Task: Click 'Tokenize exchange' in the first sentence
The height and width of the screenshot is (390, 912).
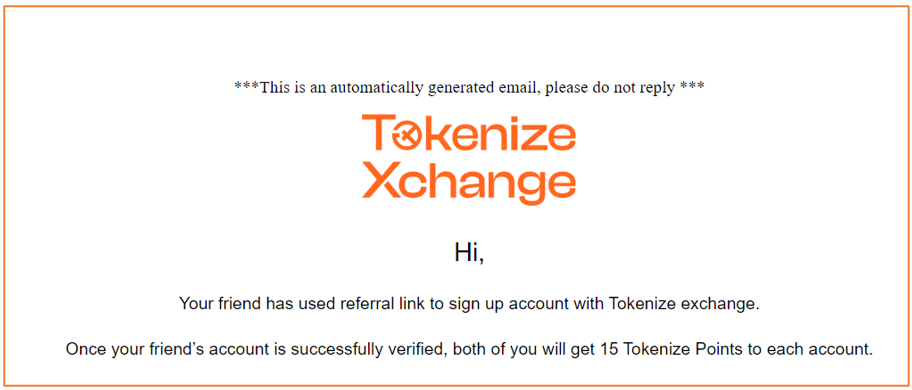Action: coord(685,304)
